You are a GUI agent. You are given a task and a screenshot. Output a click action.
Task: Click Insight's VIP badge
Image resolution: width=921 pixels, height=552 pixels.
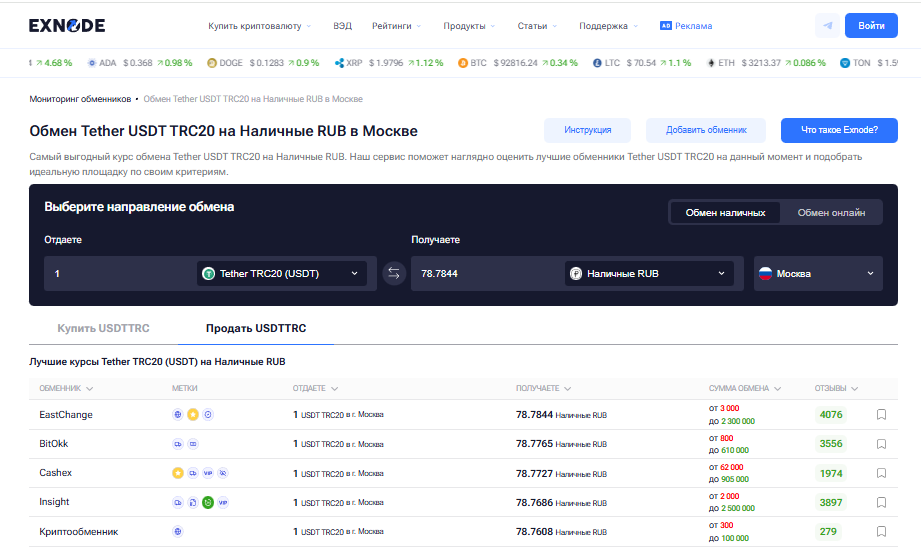click(223, 502)
